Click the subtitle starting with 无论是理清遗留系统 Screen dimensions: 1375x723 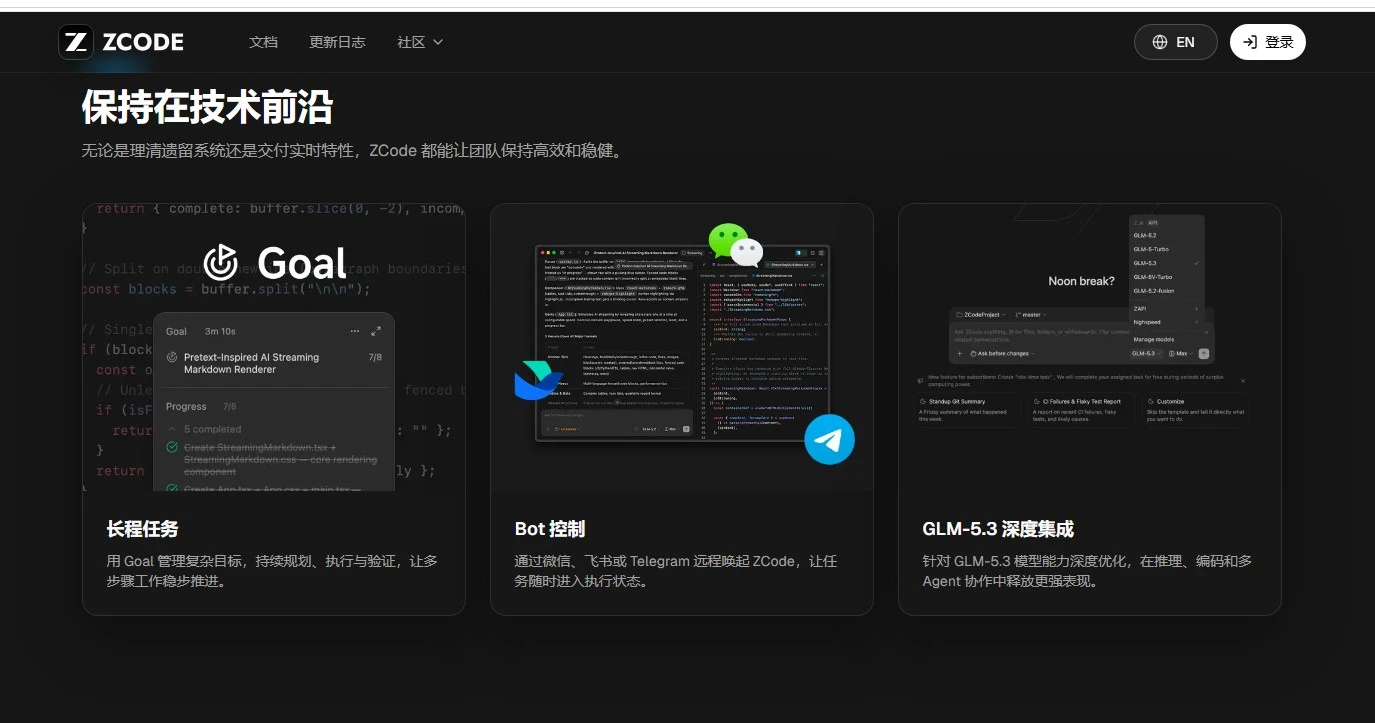(x=354, y=151)
